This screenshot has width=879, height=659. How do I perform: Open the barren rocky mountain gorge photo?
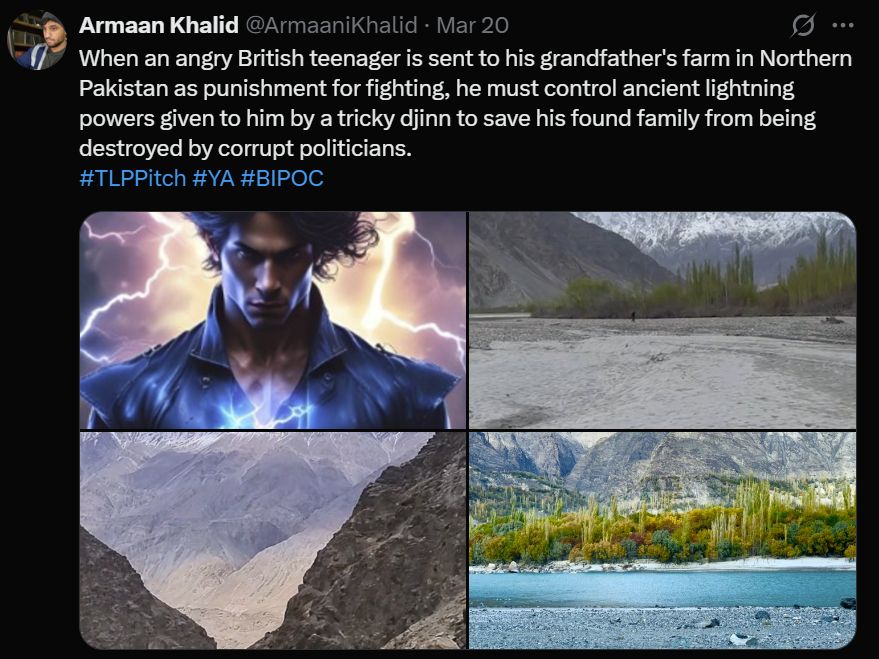pos(272,540)
